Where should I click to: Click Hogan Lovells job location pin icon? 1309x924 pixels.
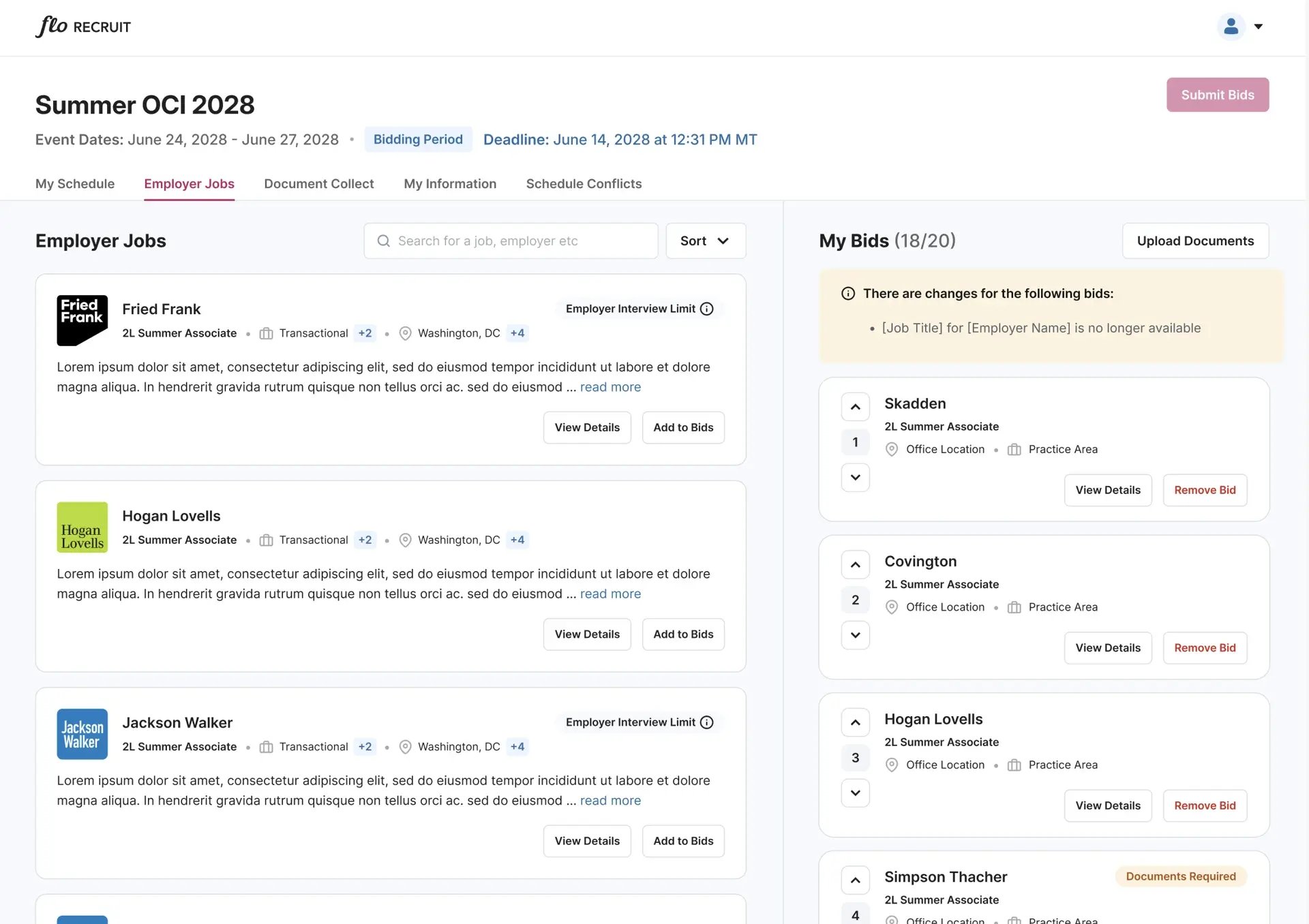coord(405,540)
